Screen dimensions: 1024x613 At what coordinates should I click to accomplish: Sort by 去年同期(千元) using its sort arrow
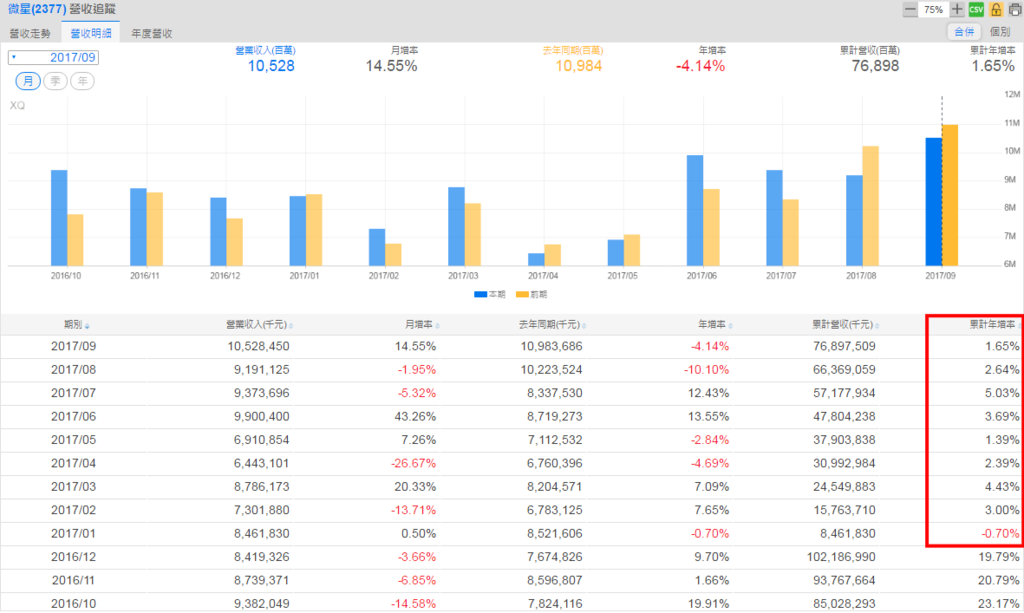[x=584, y=326]
